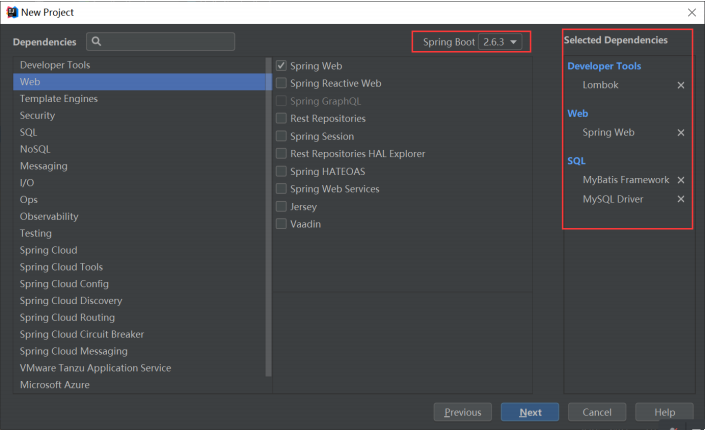Choose the Microsoft Azure category

(x=140, y=385)
